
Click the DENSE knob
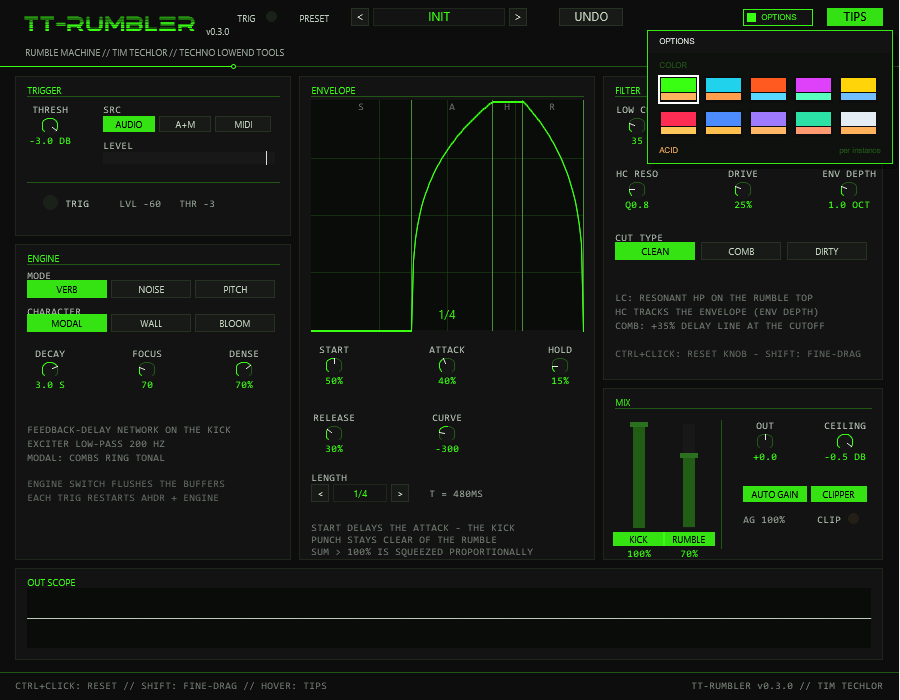pyautogui.click(x=244, y=370)
